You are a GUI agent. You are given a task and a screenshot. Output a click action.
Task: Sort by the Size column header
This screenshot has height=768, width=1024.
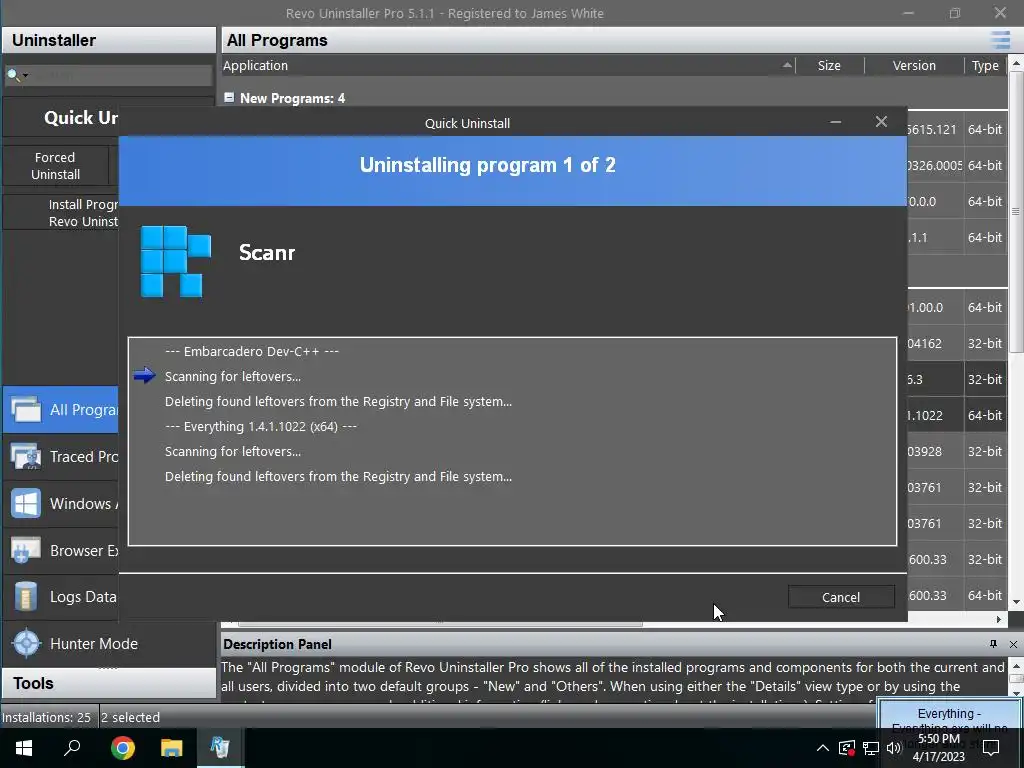829,65
